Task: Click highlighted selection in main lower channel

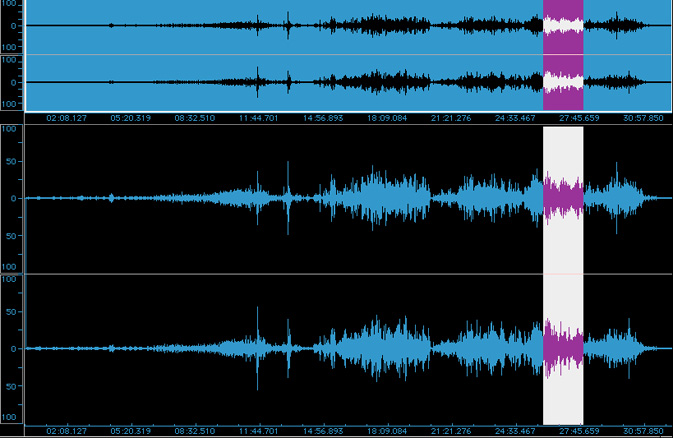Action: (x=563, y=348)
